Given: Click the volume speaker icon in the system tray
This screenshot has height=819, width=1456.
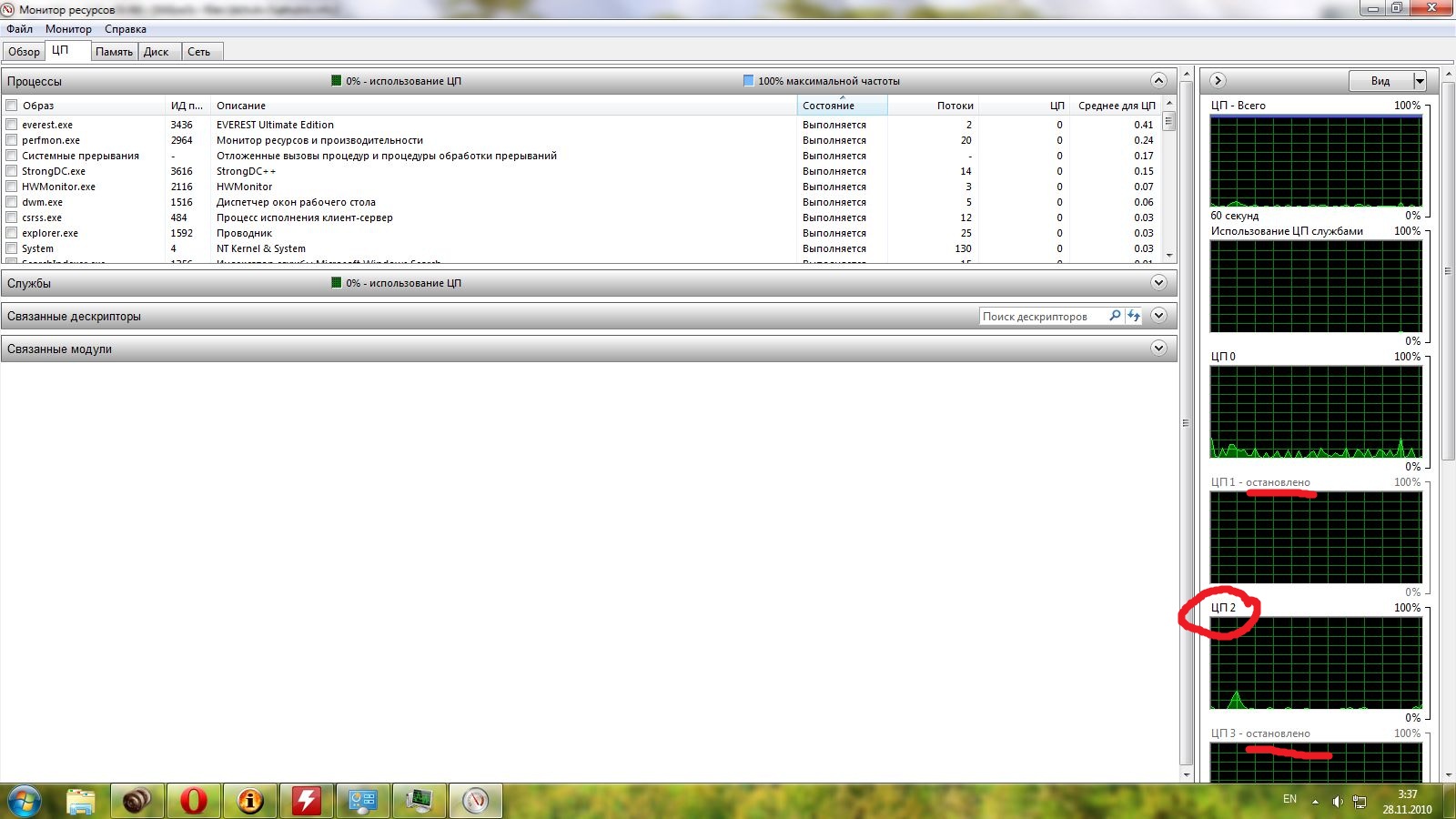Looking at the screenshot, I should (x=1337, y=802).
